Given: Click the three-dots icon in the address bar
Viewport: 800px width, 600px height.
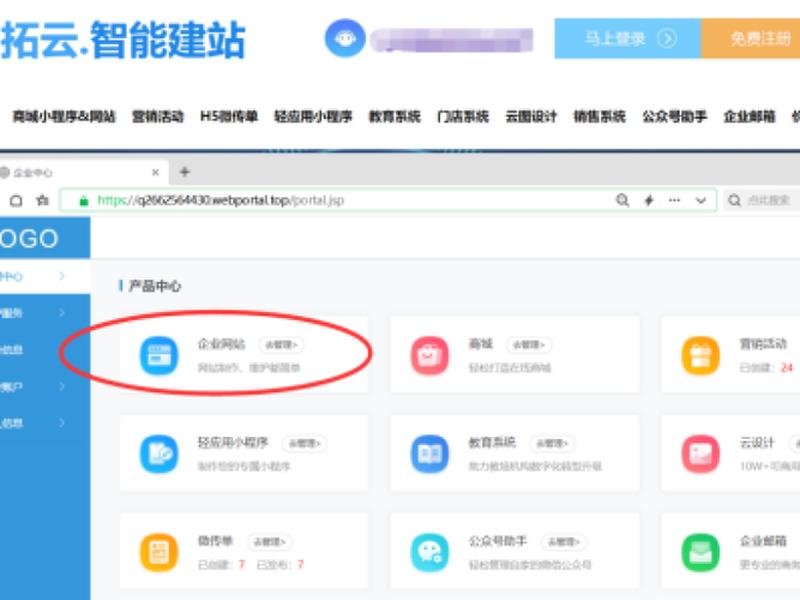Looking at the screenshot, I should coord(674,200).
